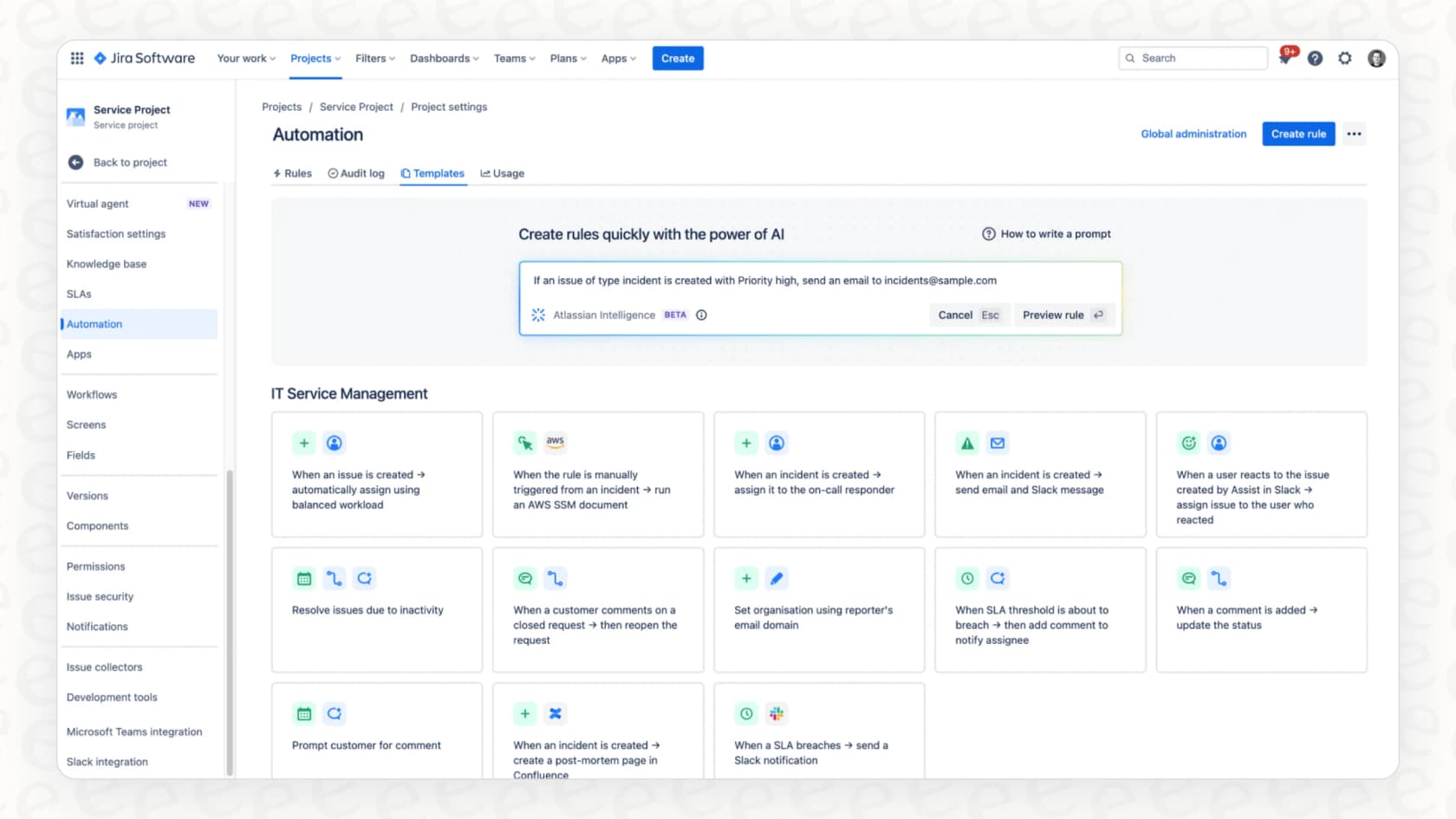Expand the Teams dropdown
The image size is (1456, 819).
click(515, 58)
